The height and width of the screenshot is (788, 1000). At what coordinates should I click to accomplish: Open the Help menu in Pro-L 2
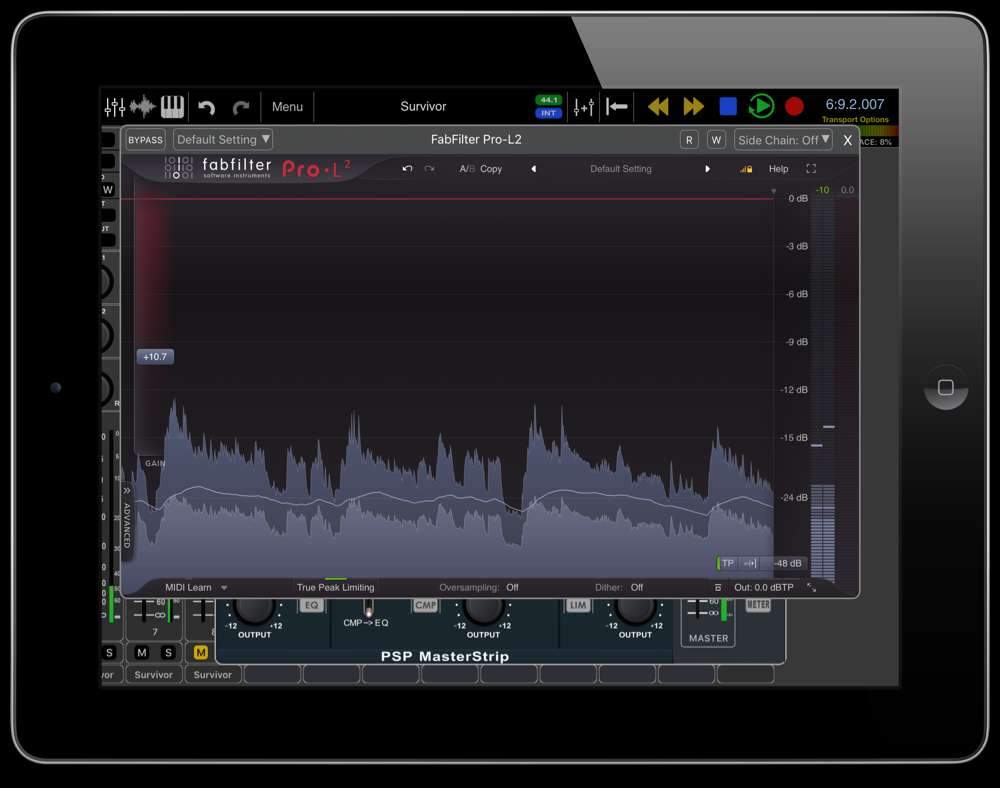click(778, 169)
